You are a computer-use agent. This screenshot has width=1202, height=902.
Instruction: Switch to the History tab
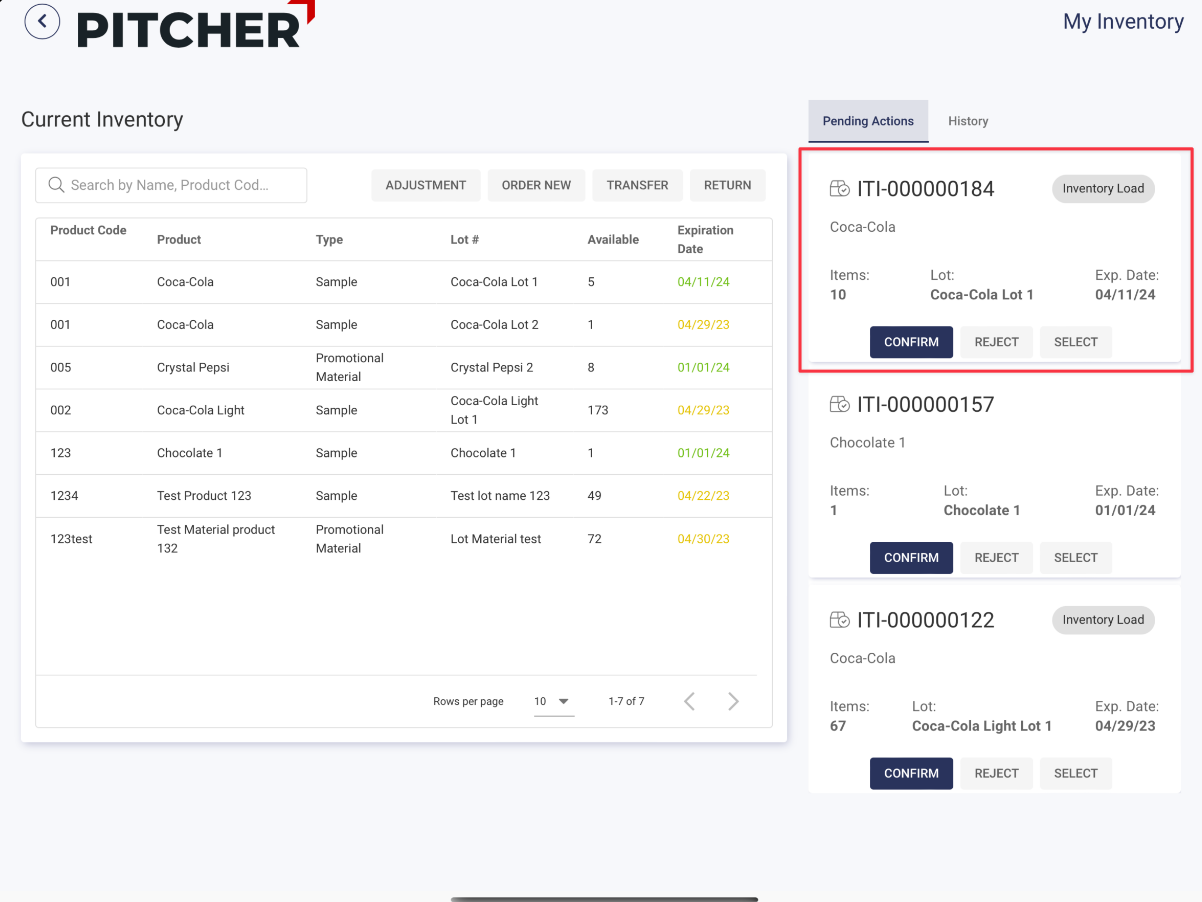pos(968,121)
